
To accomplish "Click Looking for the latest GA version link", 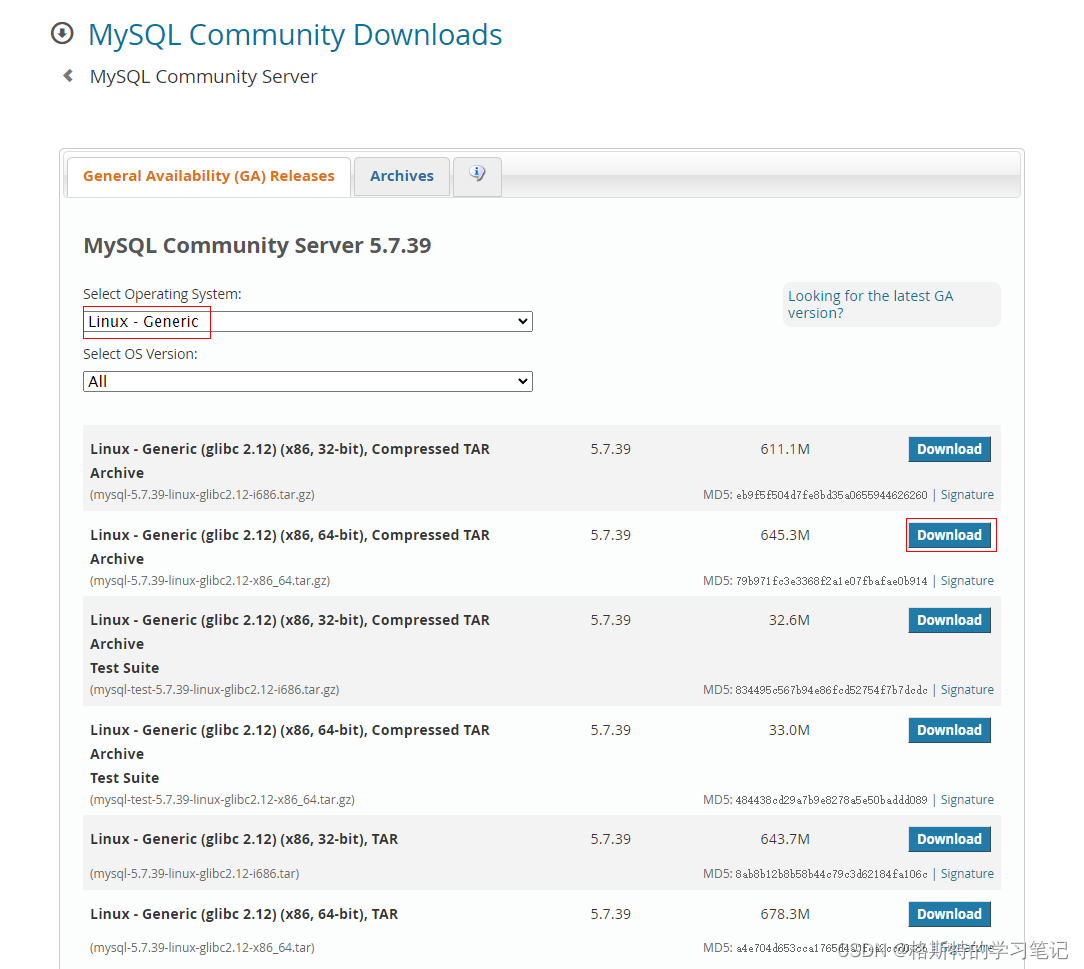I will click(x=870, y=304).
